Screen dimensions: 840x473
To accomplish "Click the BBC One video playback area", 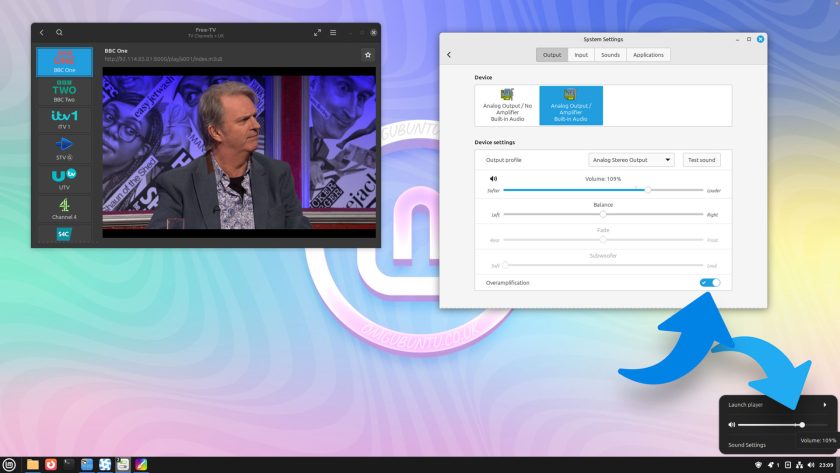I will point(239,152).
